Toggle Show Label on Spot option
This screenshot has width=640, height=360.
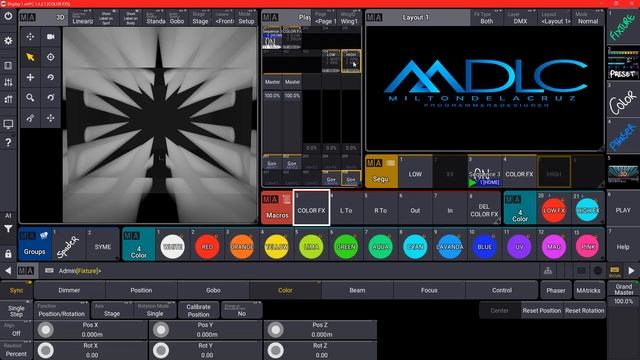coord(106,18)
